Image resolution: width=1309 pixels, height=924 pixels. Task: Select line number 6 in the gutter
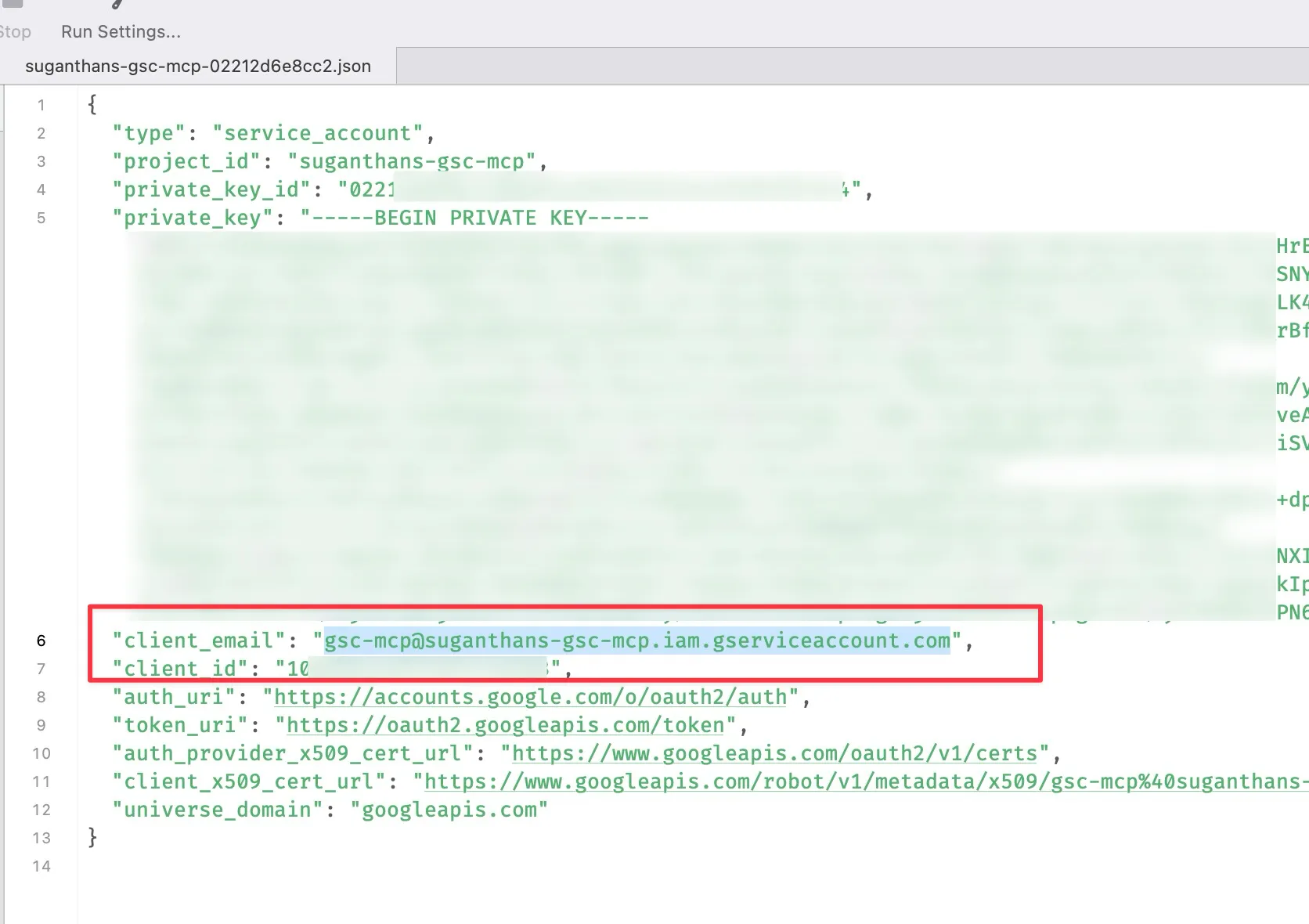(x=41, y=641)
